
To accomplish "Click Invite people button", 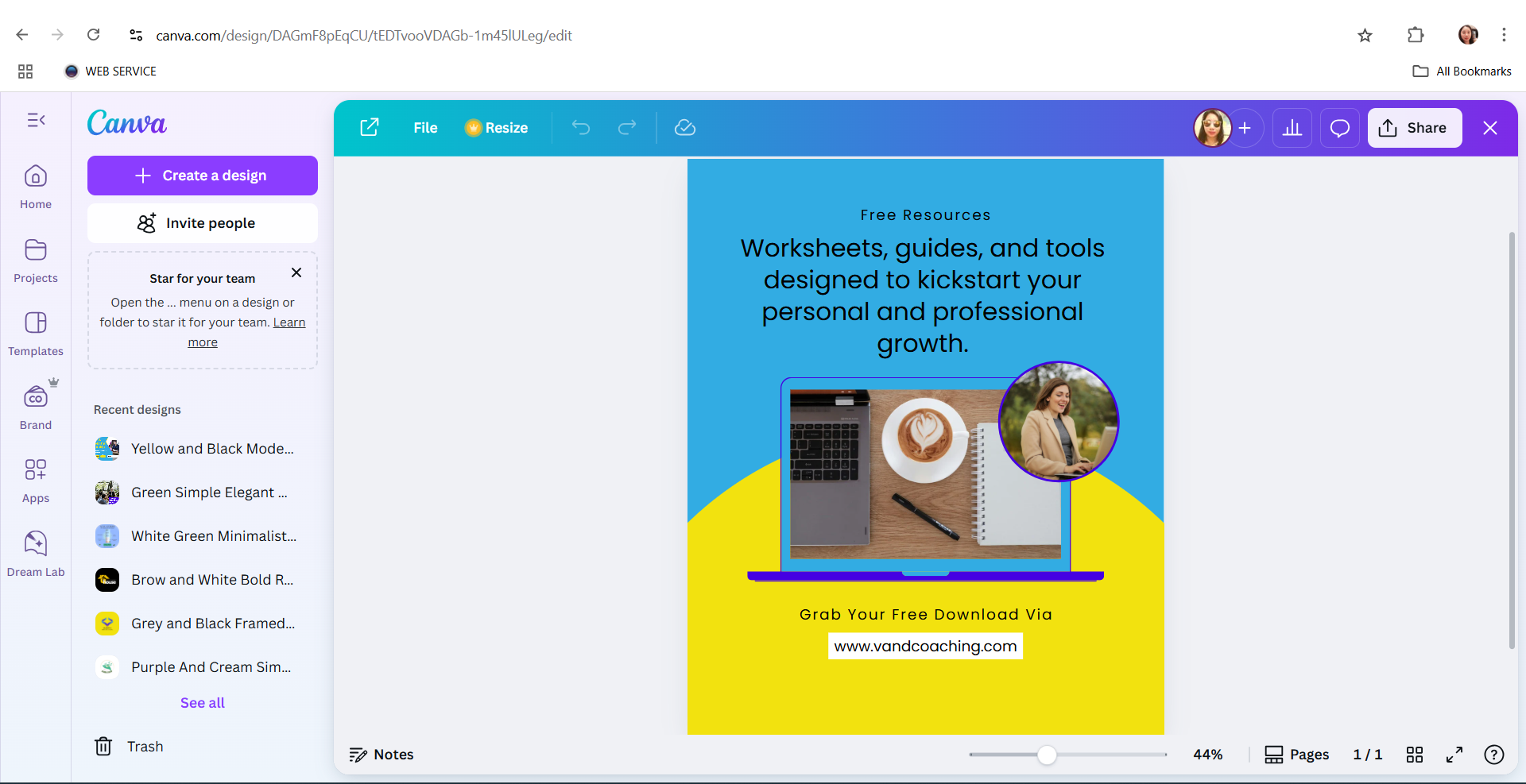I will [203, 223].
